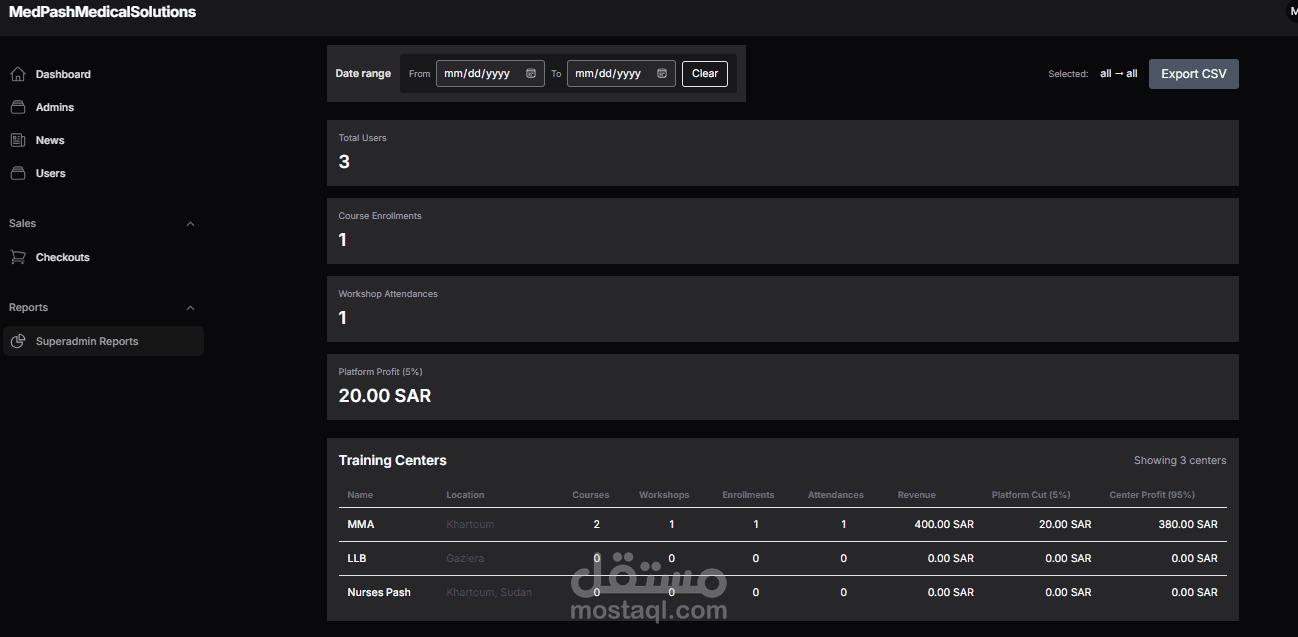Click the Sales section header
This screenshot has width=1298, height=637.
pyautogui.click(x=103, y=224)
